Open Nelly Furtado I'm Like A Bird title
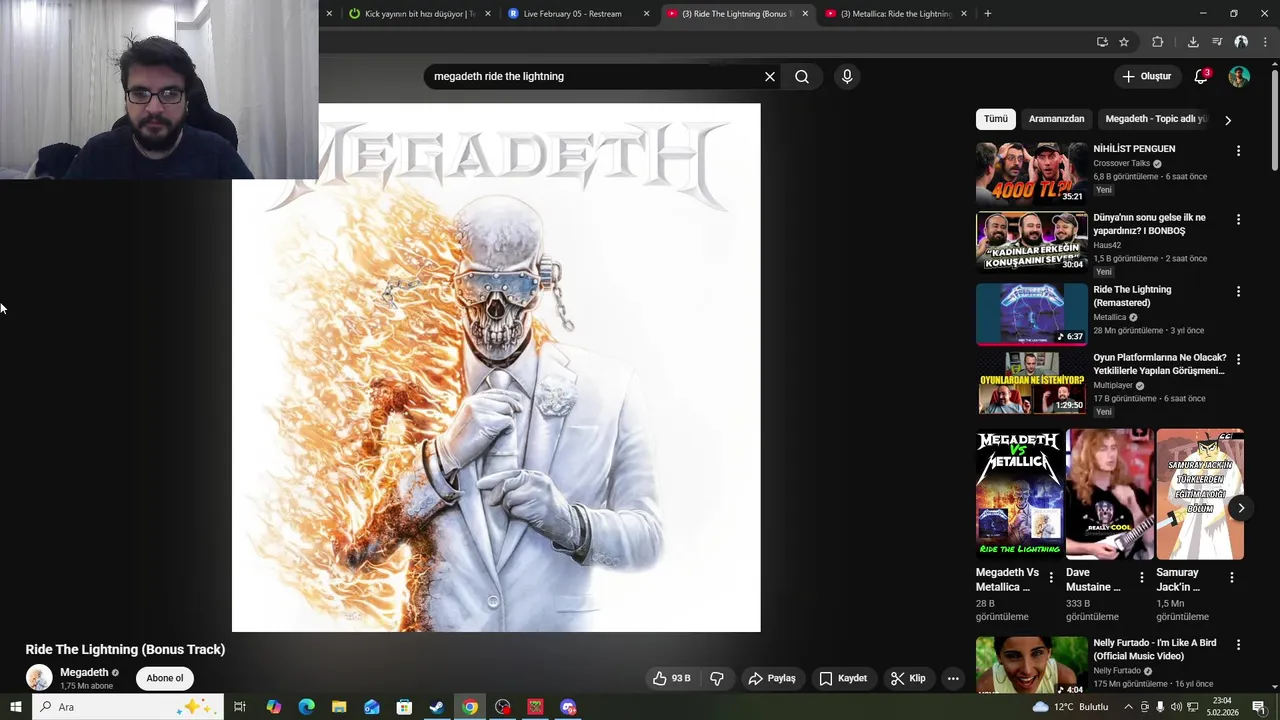Viewport: 1280px width, 720px height. tap(1155, 650)
